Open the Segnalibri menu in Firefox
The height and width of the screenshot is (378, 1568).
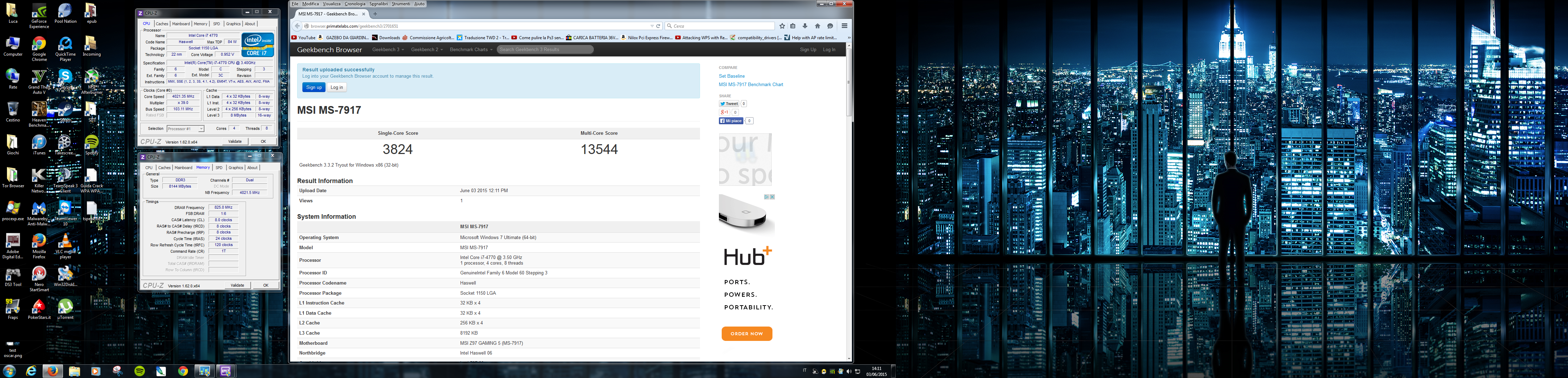click(378, 3)
